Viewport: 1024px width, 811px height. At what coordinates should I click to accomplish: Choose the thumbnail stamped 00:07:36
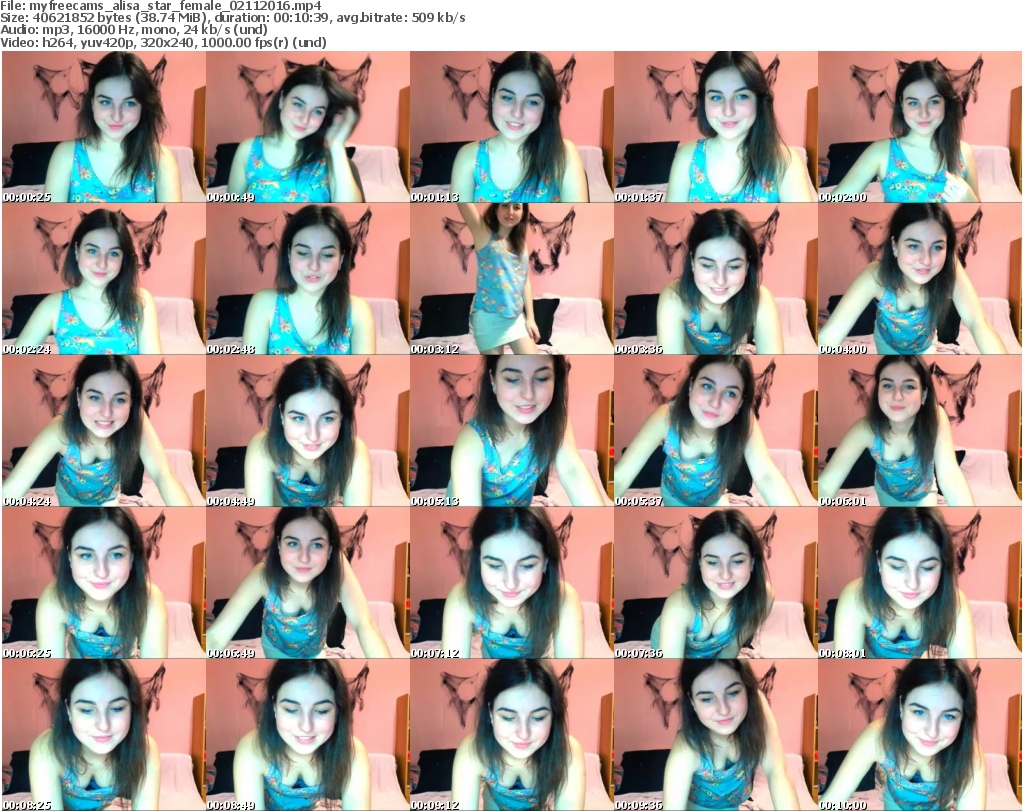coord(715,583)
